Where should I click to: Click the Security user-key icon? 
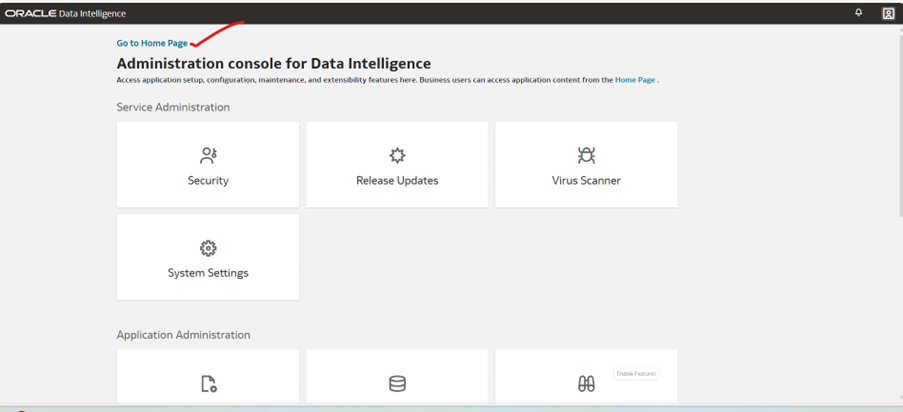click(208, 155)
